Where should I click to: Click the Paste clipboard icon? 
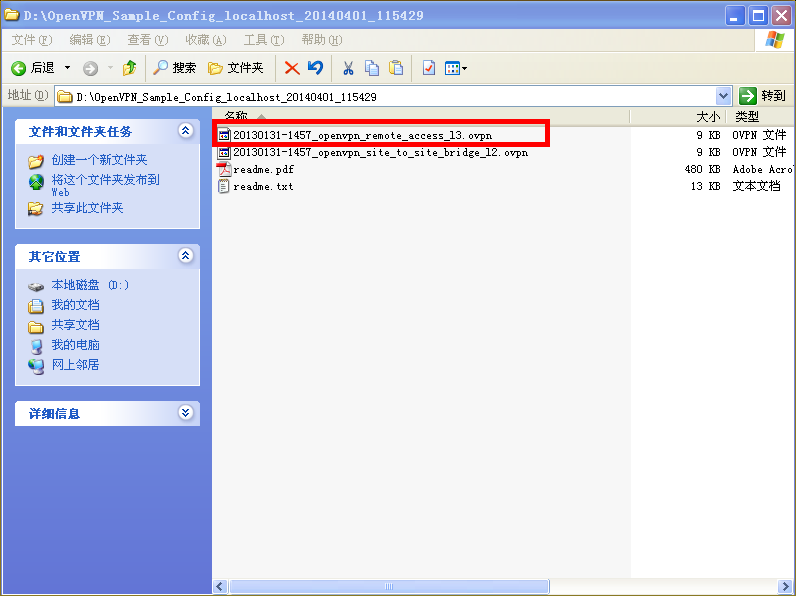click(396, 68)
